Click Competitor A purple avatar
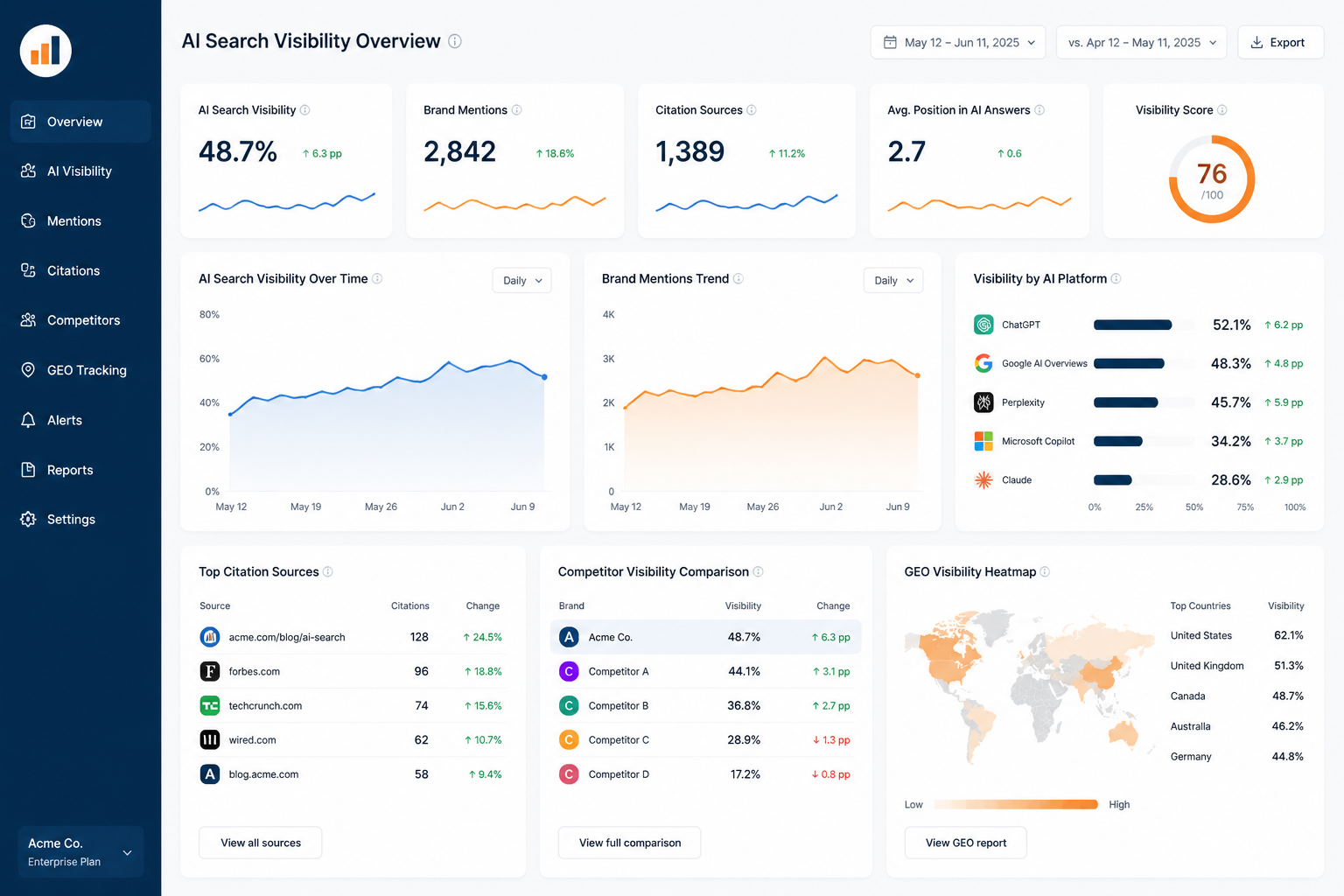Screen dimensions: 1344x896 pos(569,671)
